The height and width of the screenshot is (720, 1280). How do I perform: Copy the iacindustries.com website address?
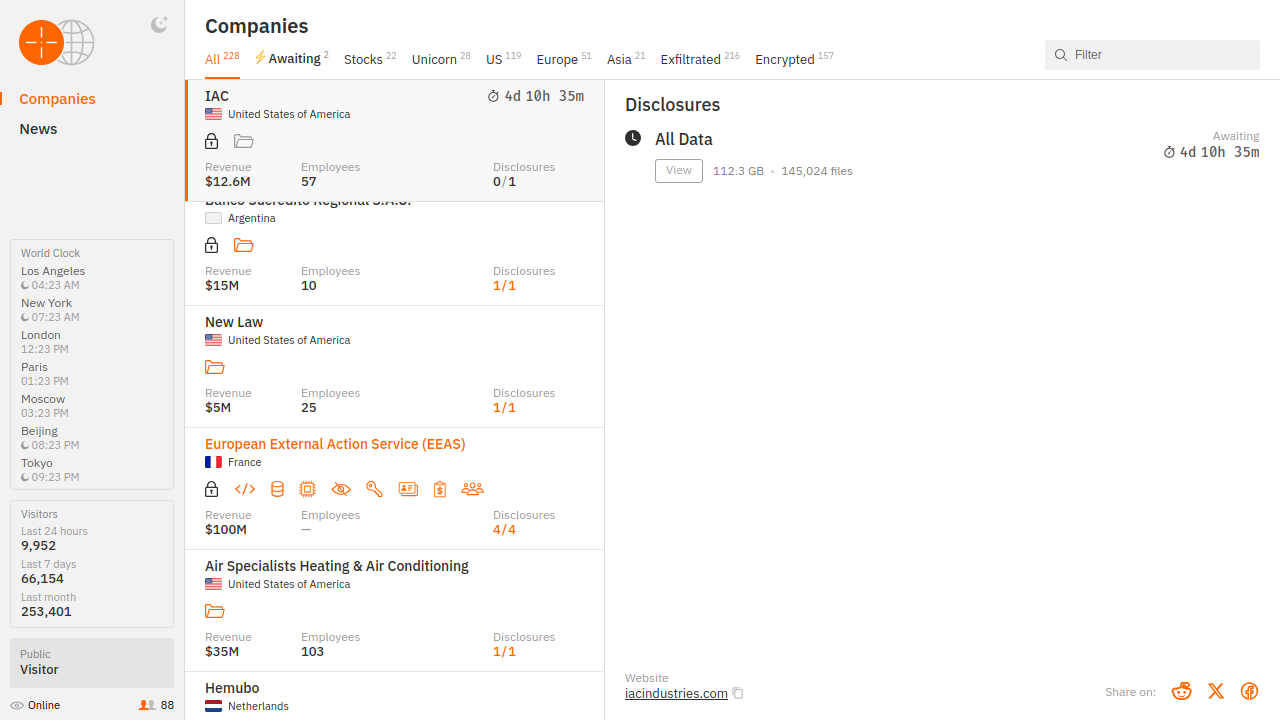(x=738, y=693)
